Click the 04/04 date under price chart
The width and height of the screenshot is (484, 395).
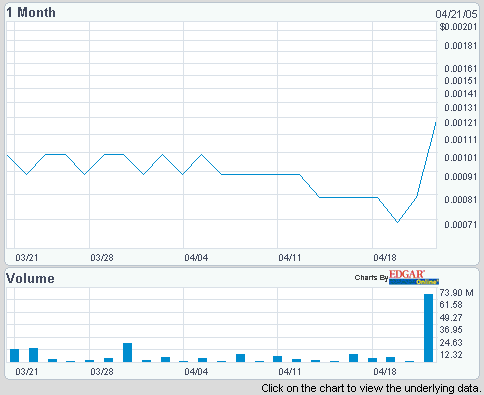pos(196,258)
